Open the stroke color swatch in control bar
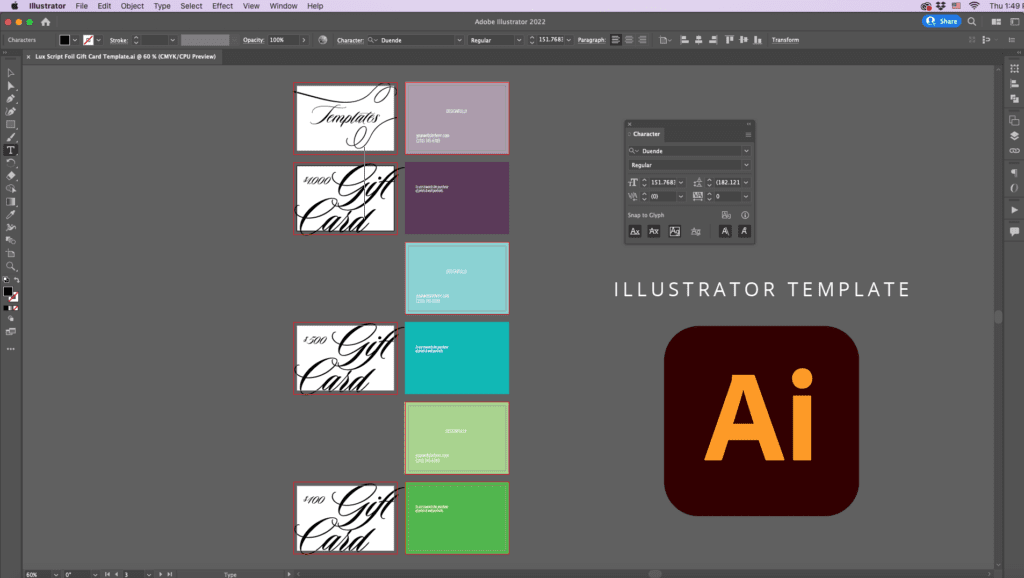 click(88, 40)
